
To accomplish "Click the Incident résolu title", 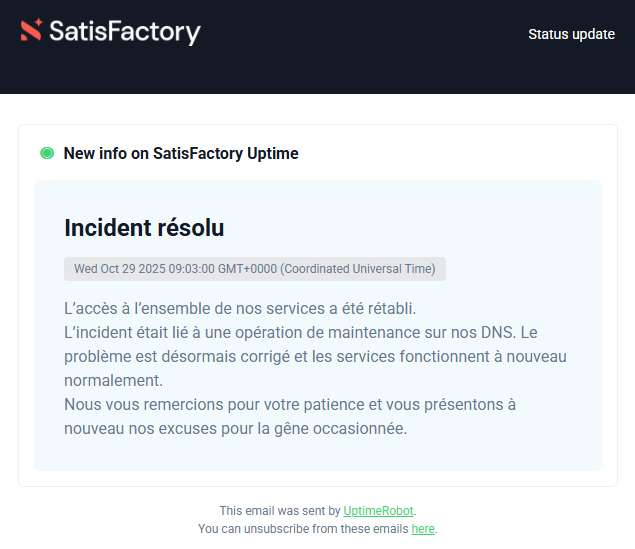I will 144,228.
